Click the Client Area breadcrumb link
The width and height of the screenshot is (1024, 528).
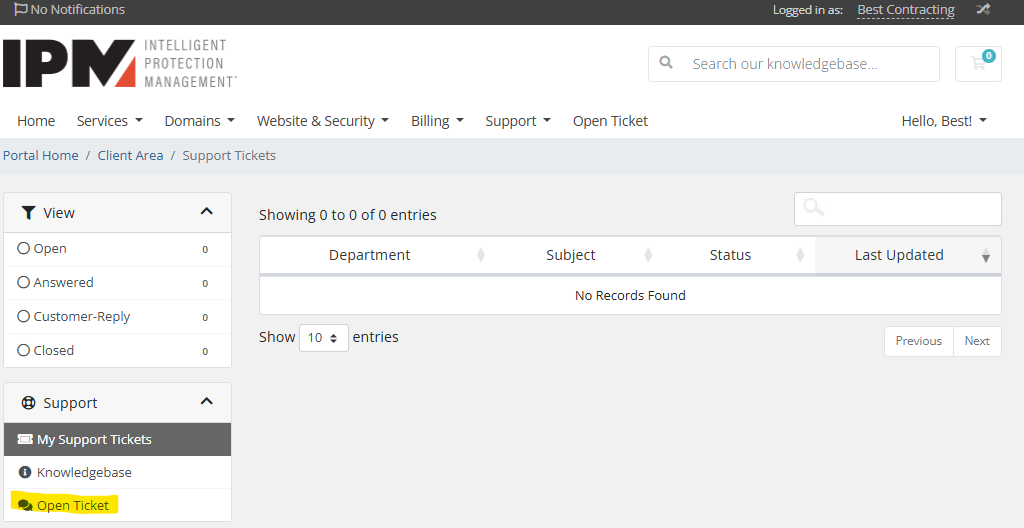pyautogui.click(x=130, y=156)
